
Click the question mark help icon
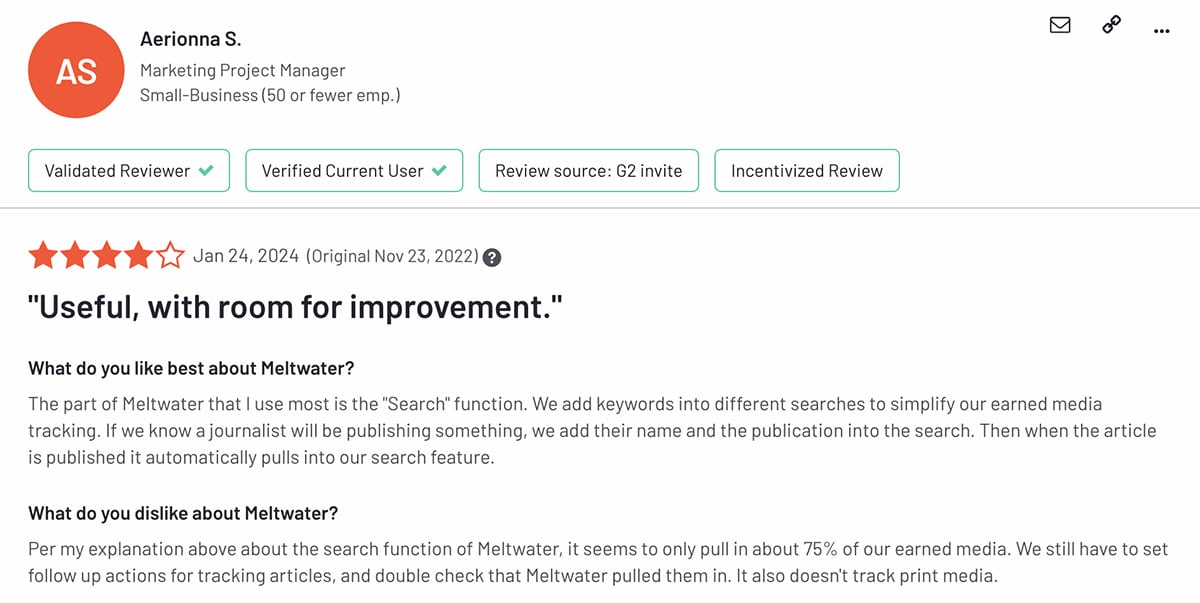[492, 257]
